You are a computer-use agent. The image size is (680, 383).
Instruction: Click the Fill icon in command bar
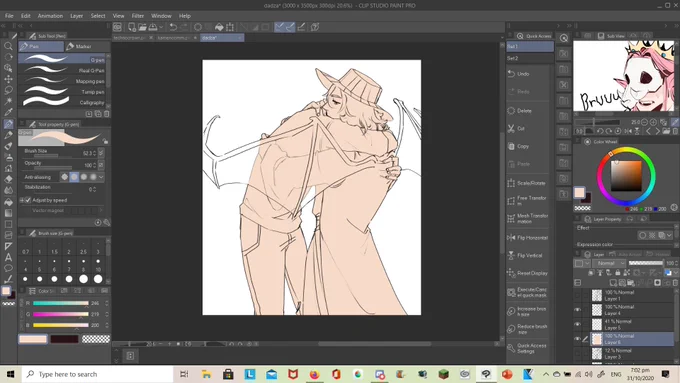click(219, 27)
